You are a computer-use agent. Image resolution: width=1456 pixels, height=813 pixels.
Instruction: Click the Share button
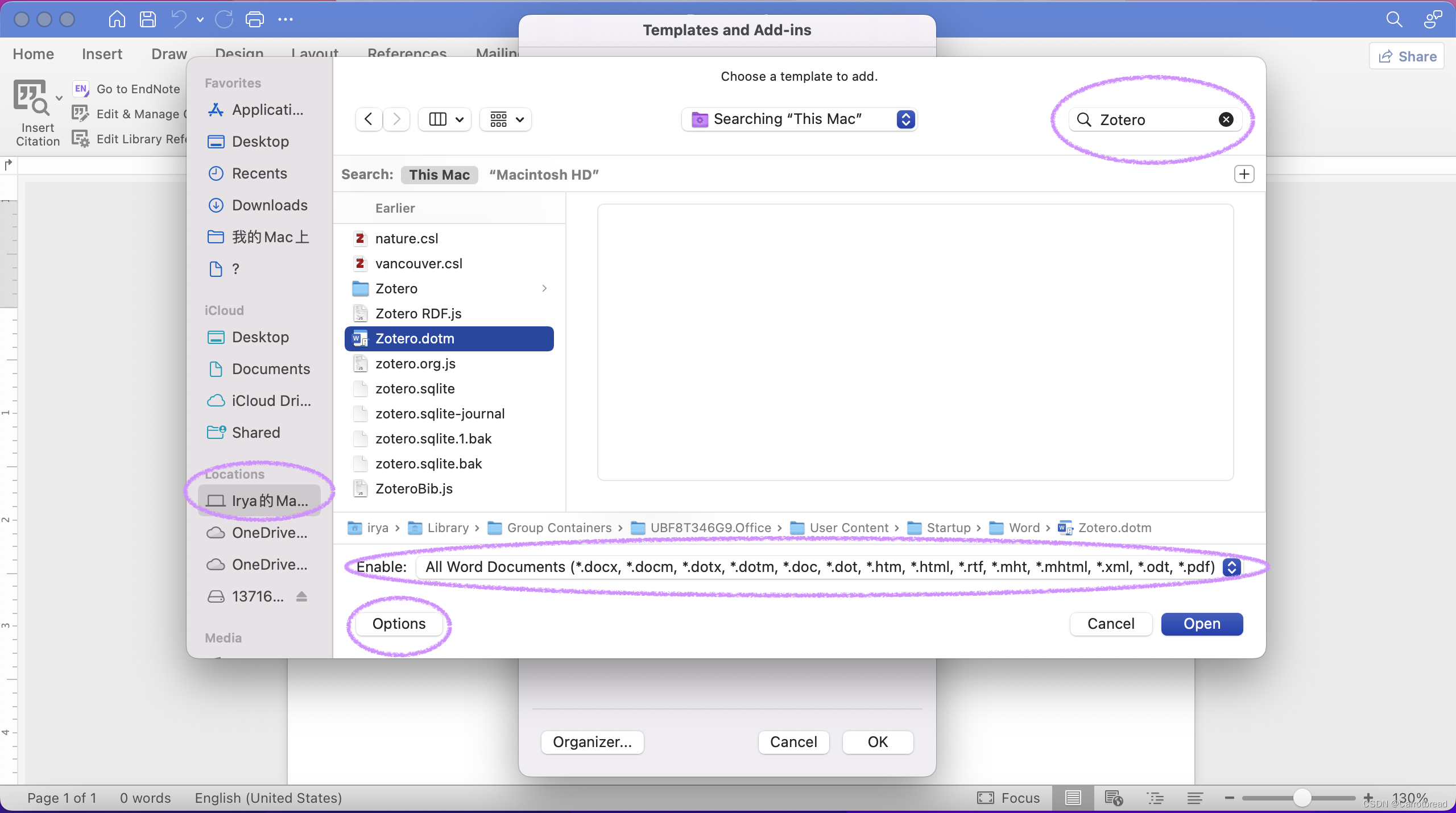point(1407,56)
